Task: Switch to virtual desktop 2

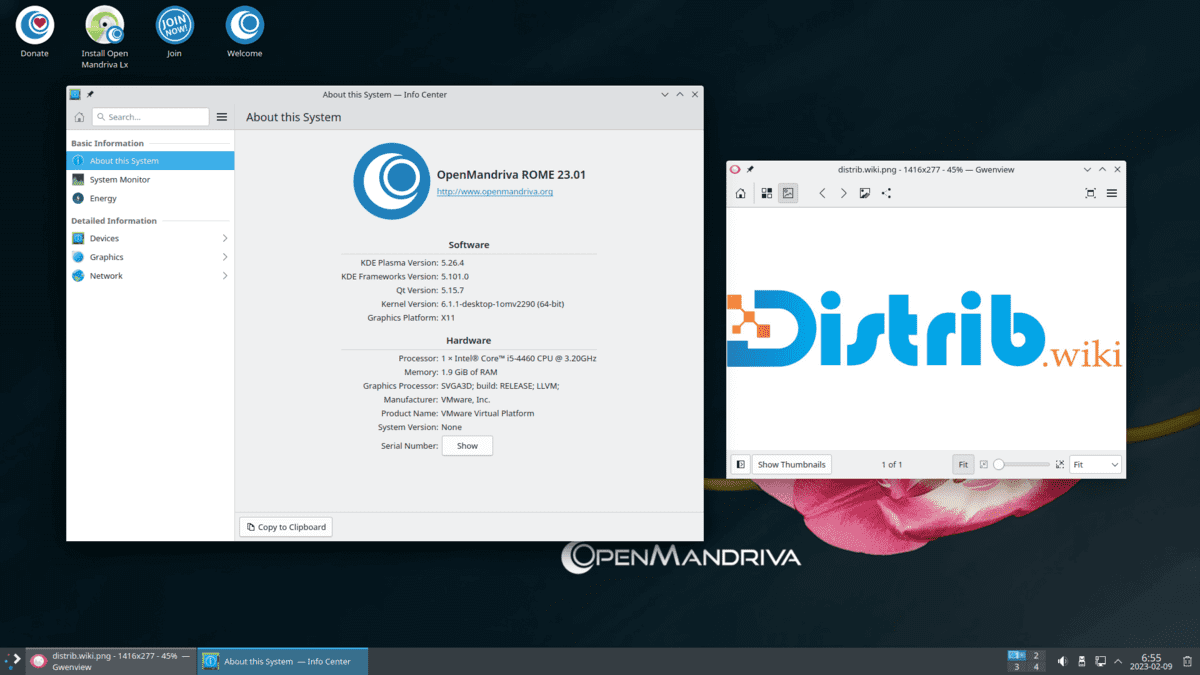Action: [x=1036, y=655]
